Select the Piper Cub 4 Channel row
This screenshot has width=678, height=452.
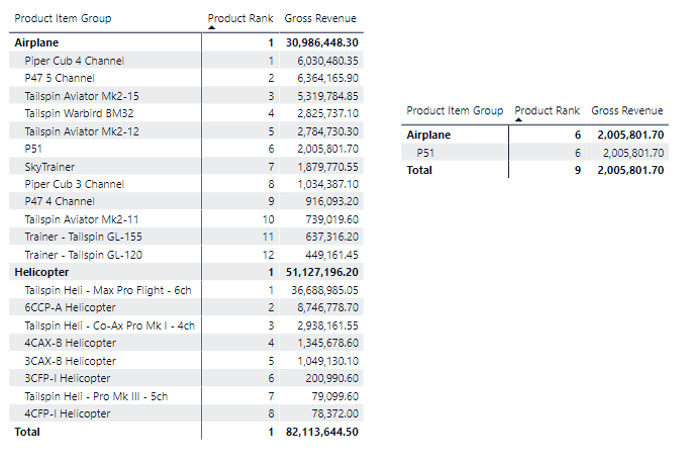tap(66, 60)
